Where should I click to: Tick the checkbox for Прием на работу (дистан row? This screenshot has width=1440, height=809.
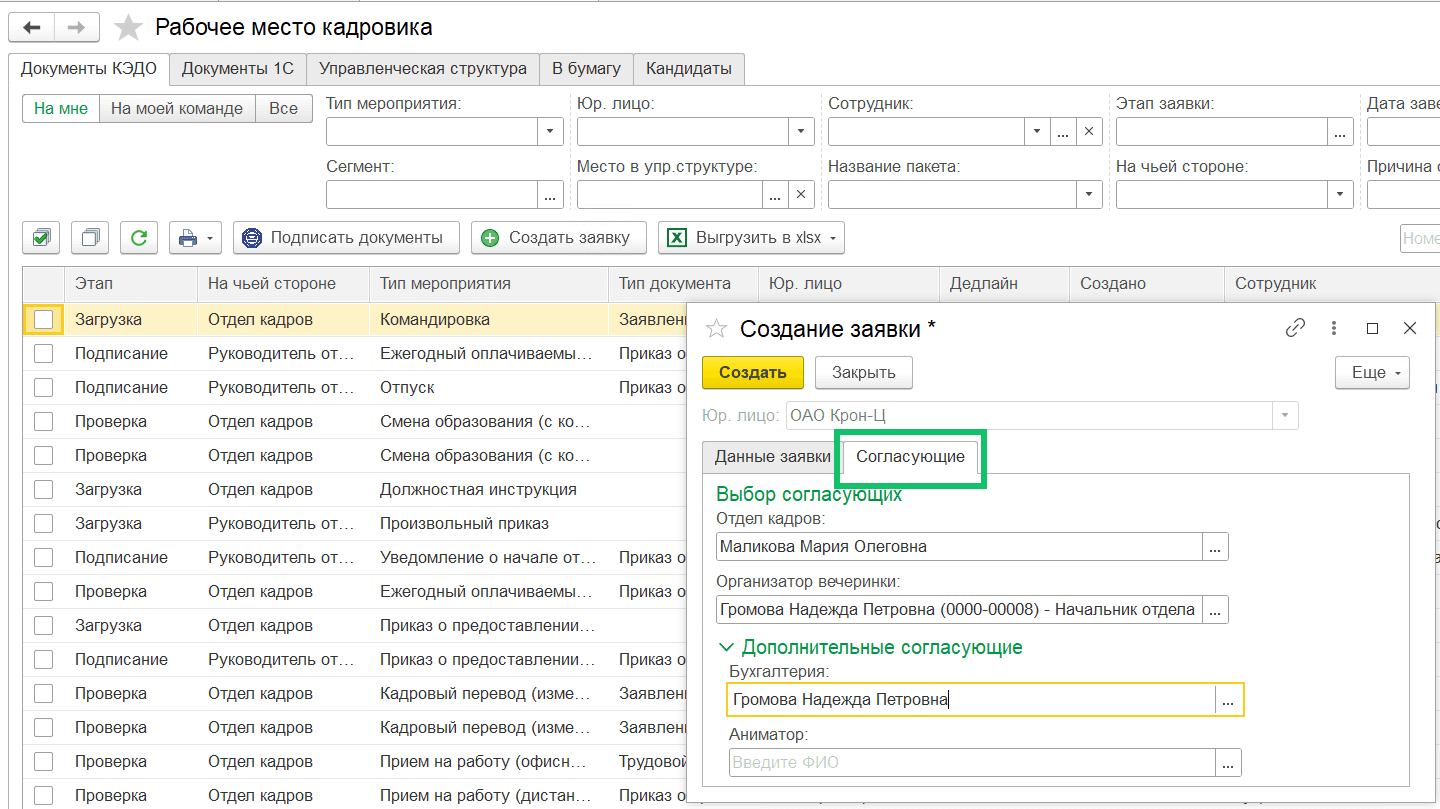(x=43, y=795)
